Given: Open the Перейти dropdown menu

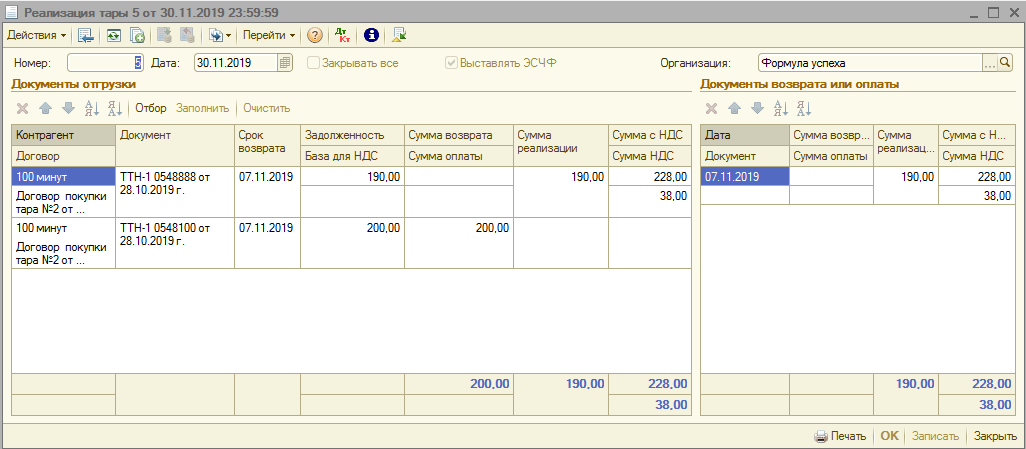Looking at the screenshot, I should [269, 35].
